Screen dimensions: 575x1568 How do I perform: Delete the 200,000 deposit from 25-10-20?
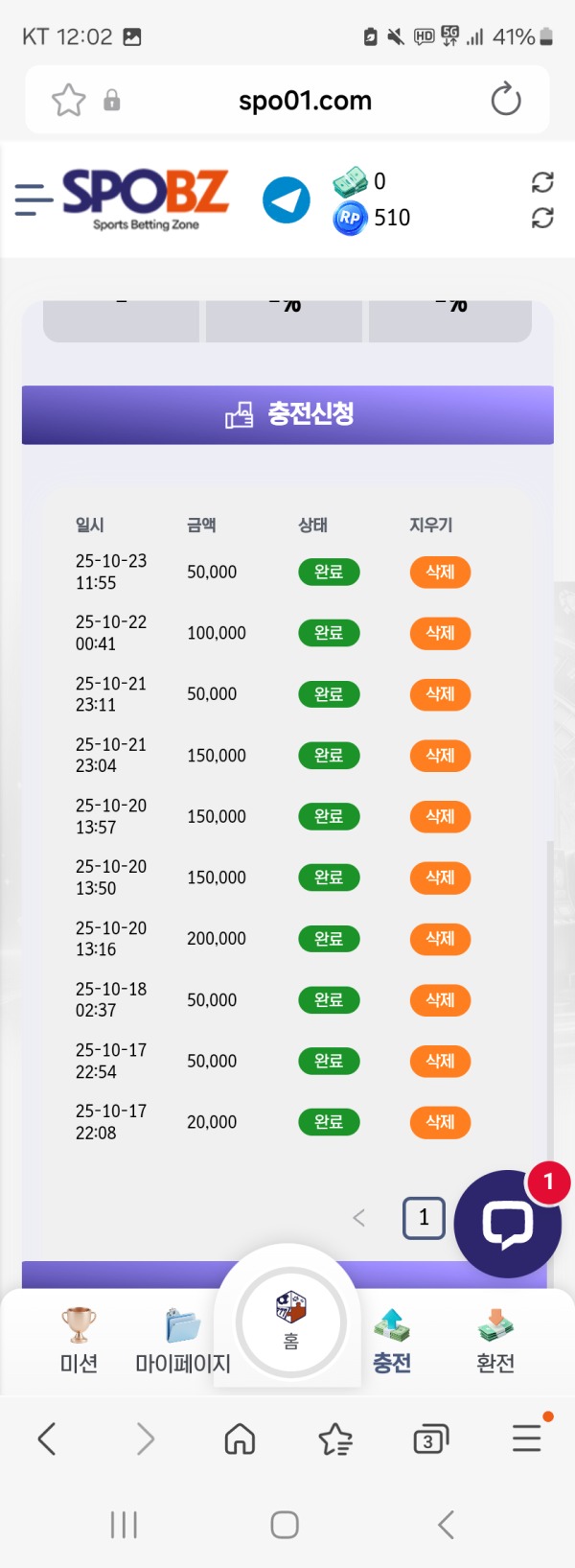(440, 939)
